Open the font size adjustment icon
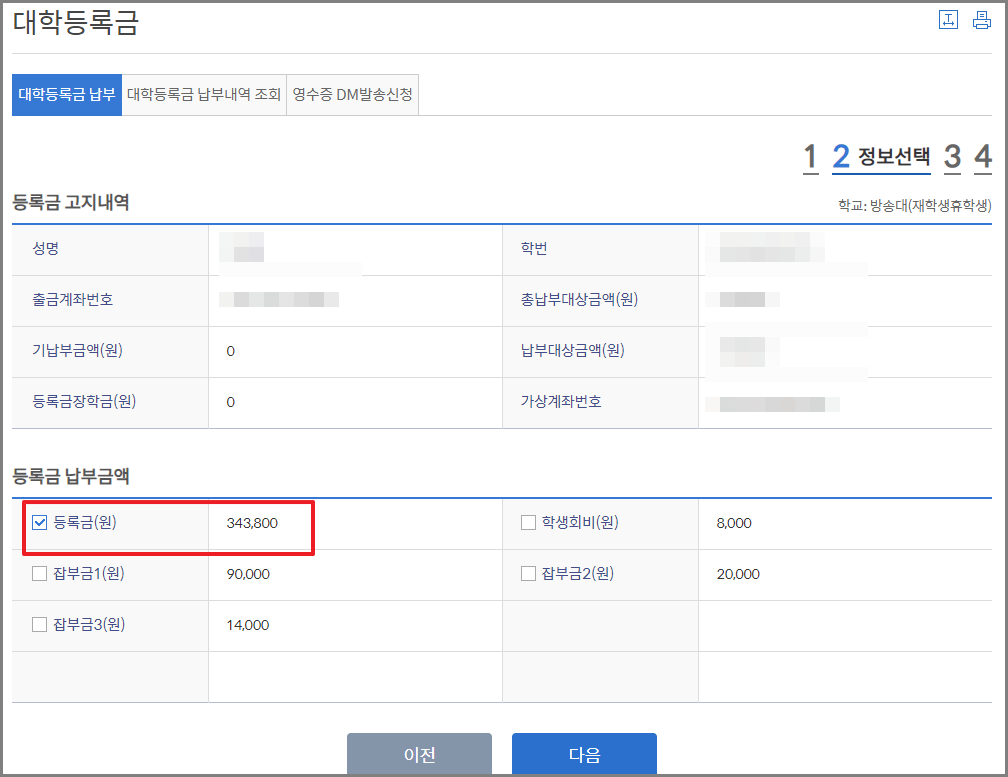1008x777 pixels. [x=948, y=19]
